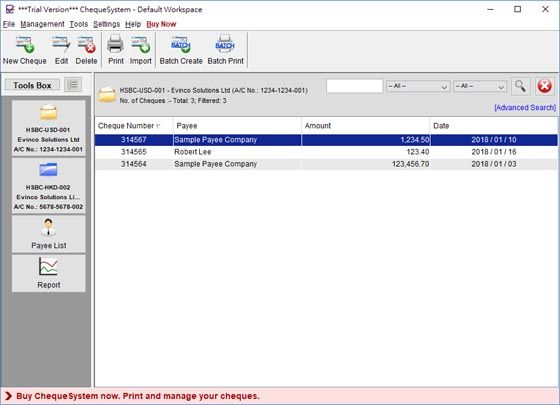The height and width of the screenshot is (405, 560).
Task: Open the Management menu
Action: point(42,24)
